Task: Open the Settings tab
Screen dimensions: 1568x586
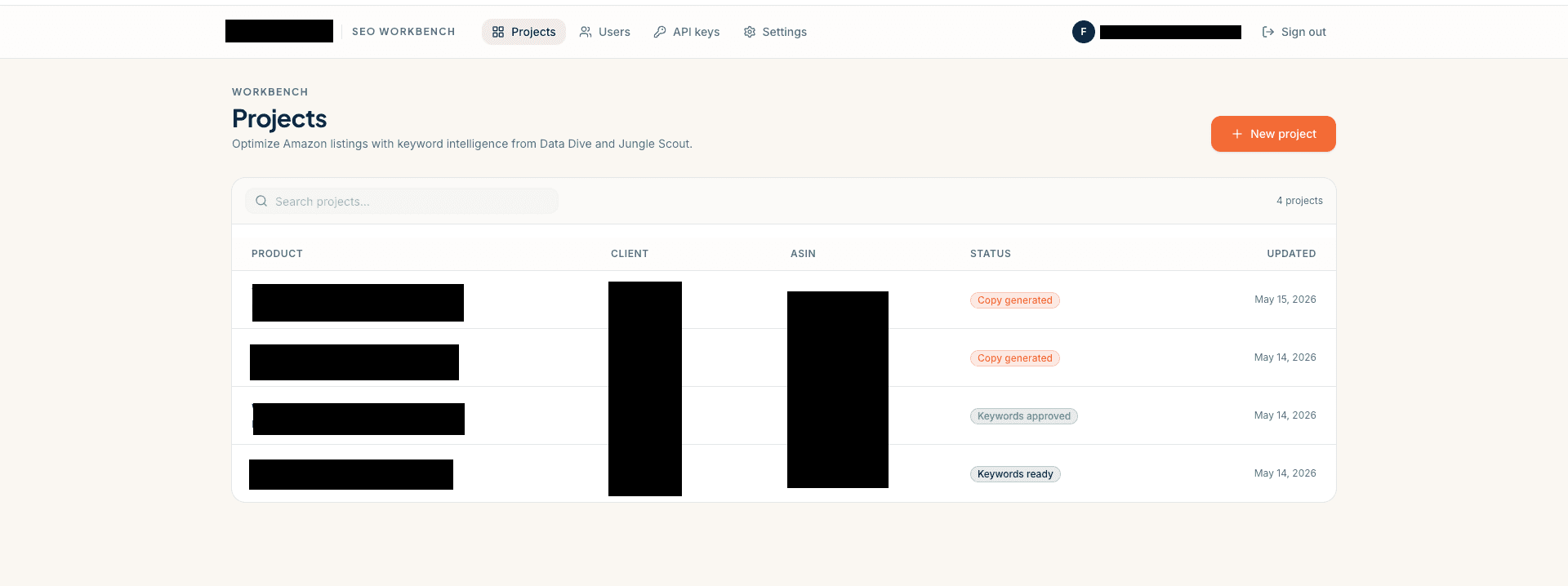Action: tap(775, 32)
